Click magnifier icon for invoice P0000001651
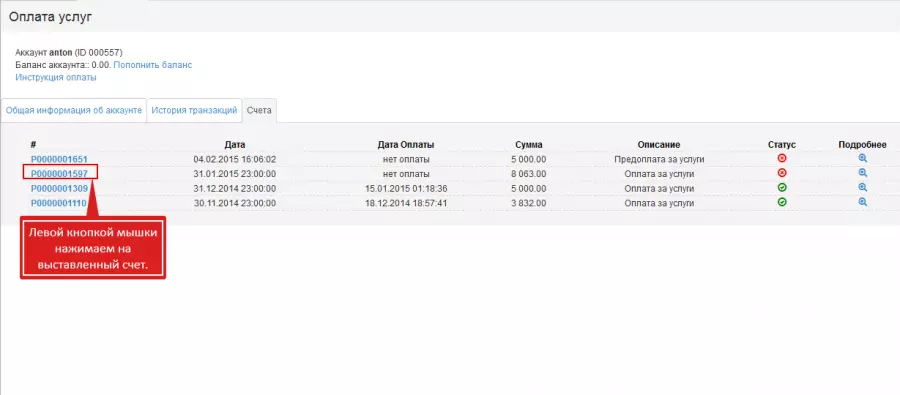Image resolution: width=900 pixels, height=395 pixels. point(862,158)
